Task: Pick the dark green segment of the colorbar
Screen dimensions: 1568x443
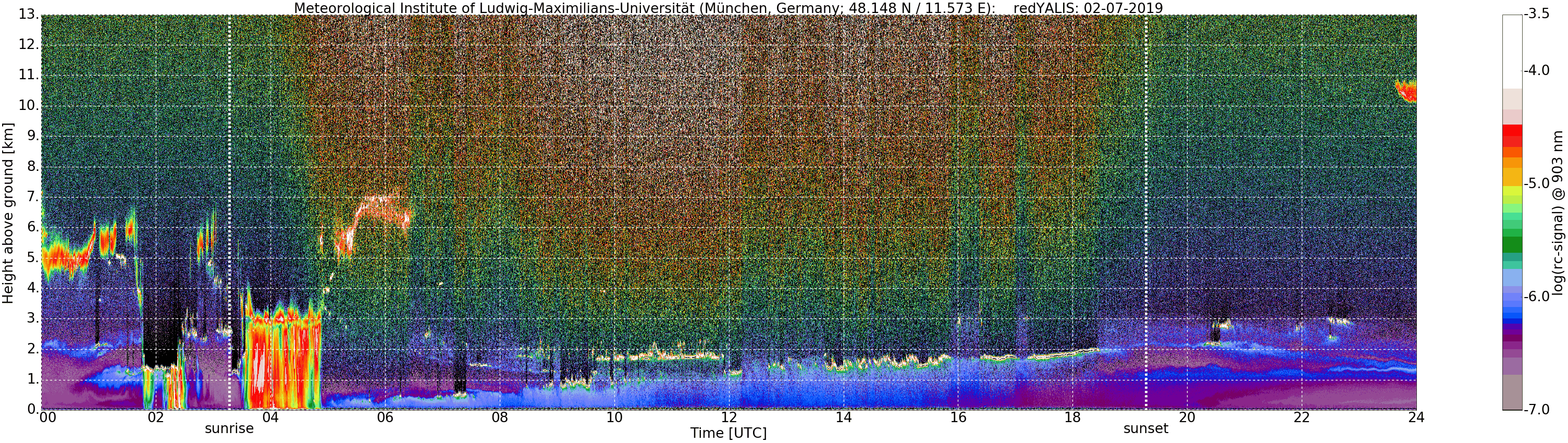Action: click(x=1512, y=244)
